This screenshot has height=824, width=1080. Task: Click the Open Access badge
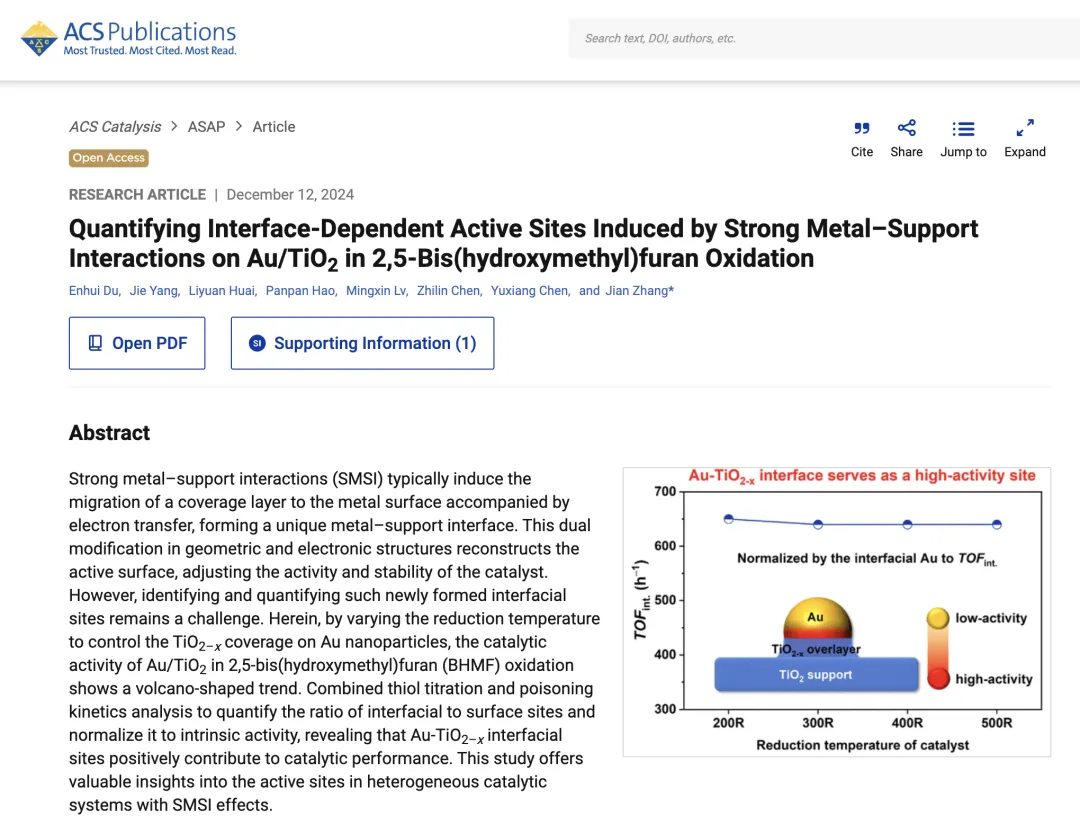pos(109,158)
